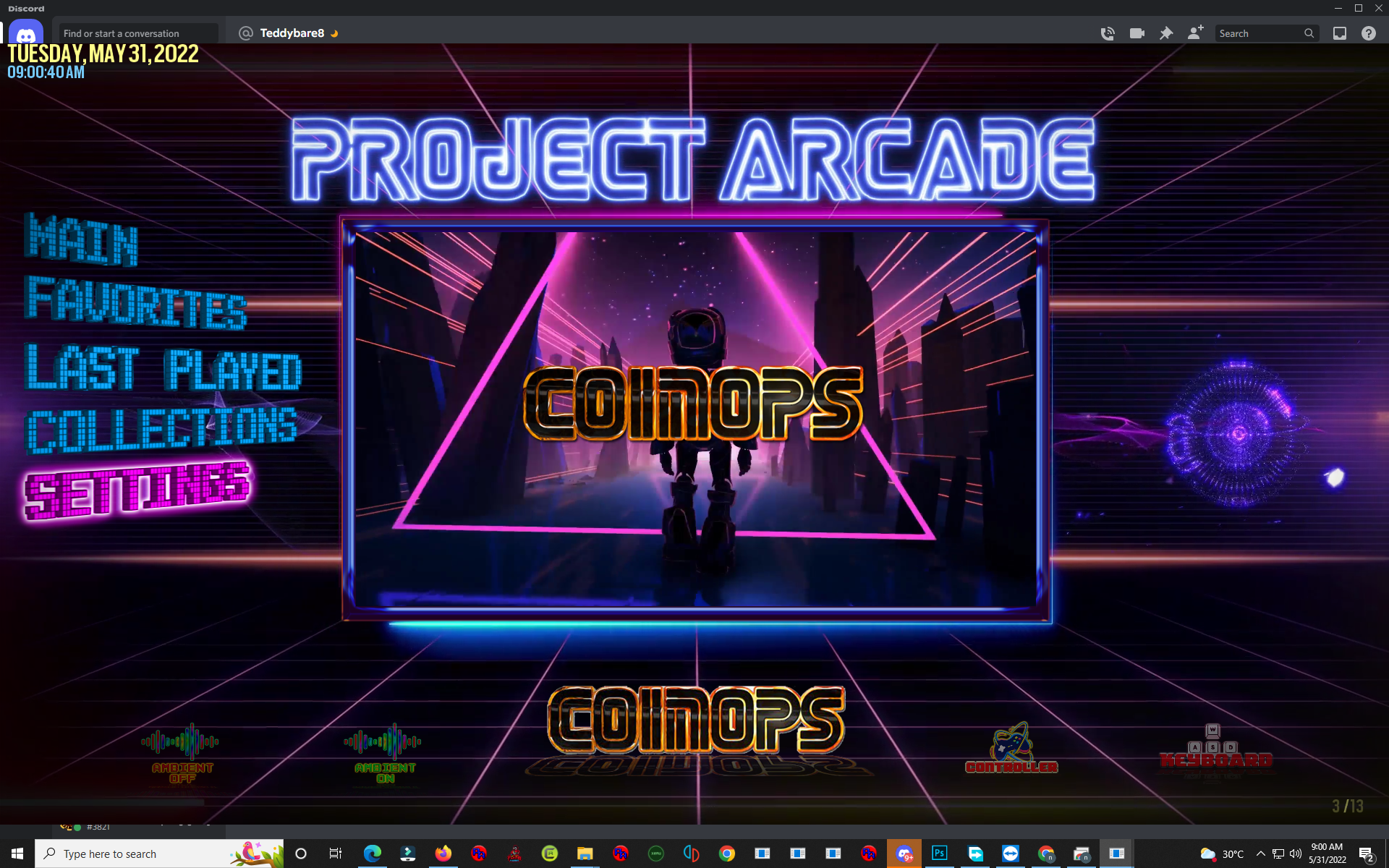Choose the Keyboard option
The height and width of the screenshot is (868, 1389).
pyautogui.click(x=1216, y=746)
